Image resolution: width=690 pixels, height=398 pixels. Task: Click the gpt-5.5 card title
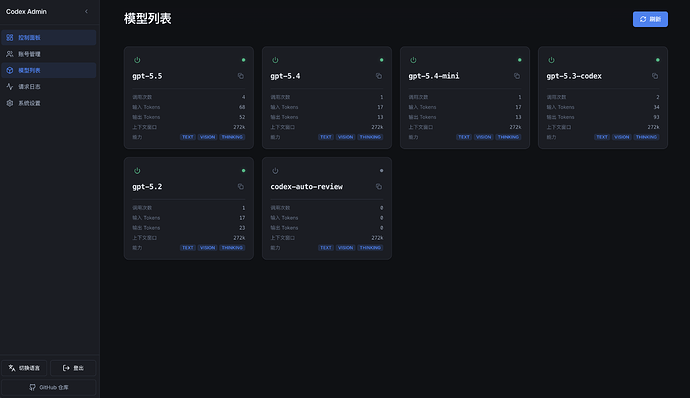click(147, 76)
